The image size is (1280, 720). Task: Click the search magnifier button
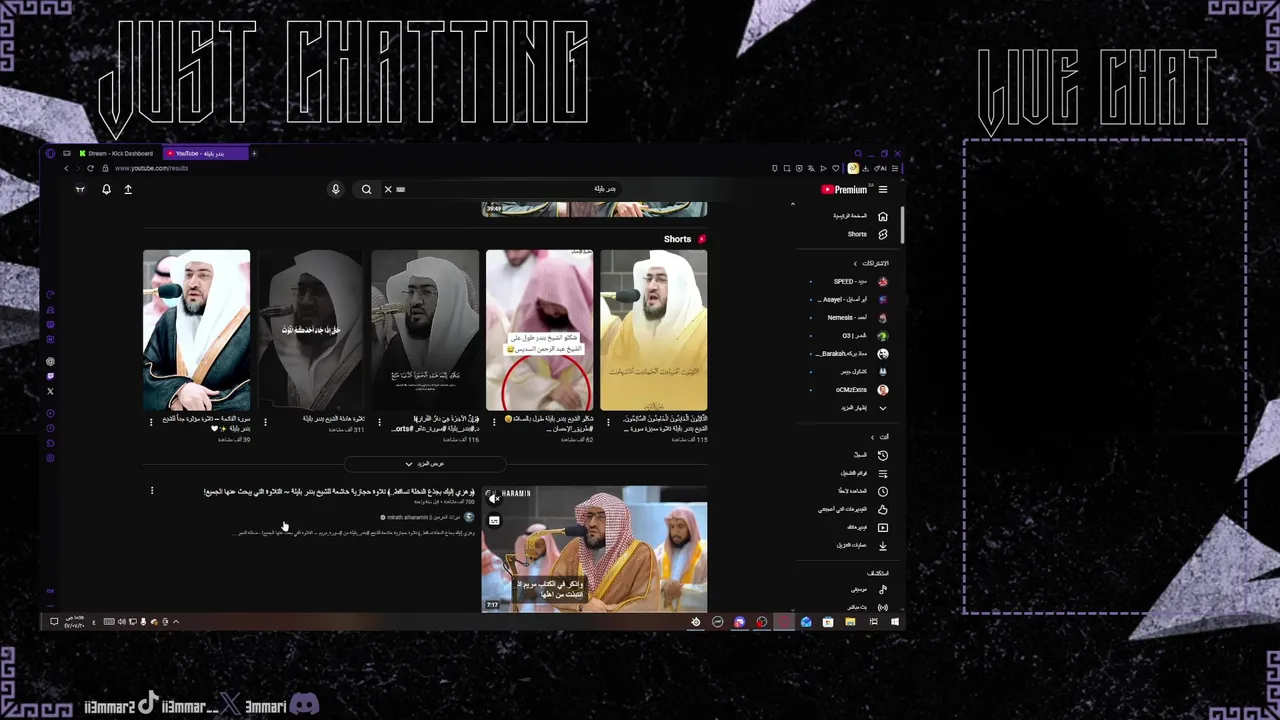point(367,189)
